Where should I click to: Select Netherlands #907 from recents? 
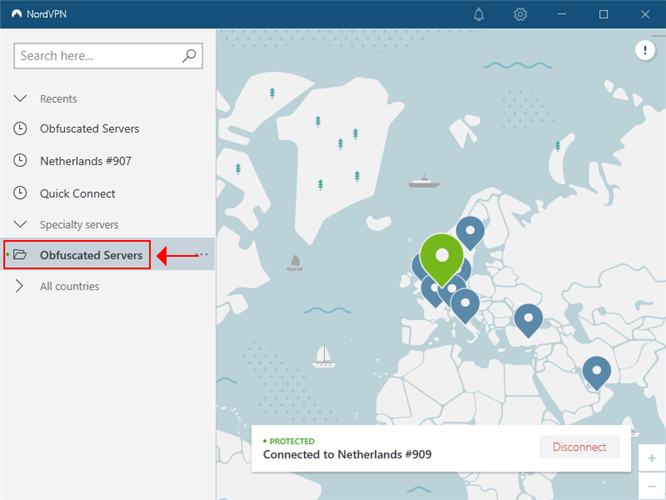tap(85, 161)
